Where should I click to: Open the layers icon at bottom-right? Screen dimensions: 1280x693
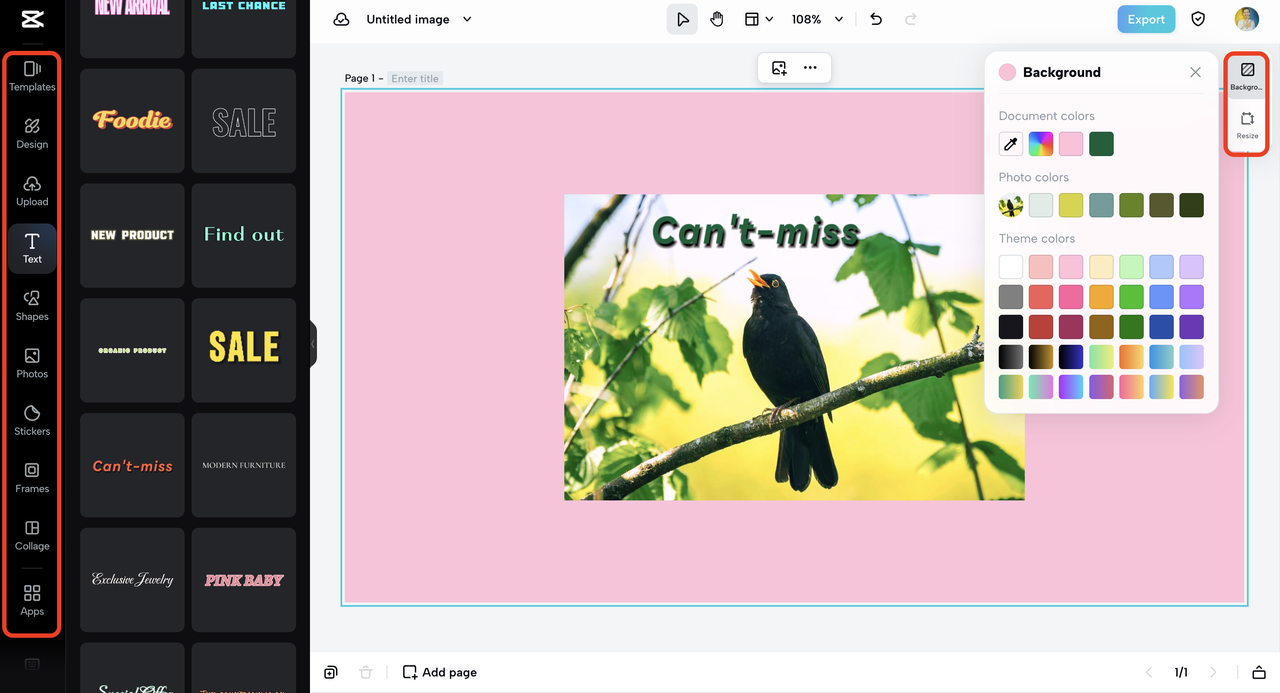click(x=1259, y=672)
